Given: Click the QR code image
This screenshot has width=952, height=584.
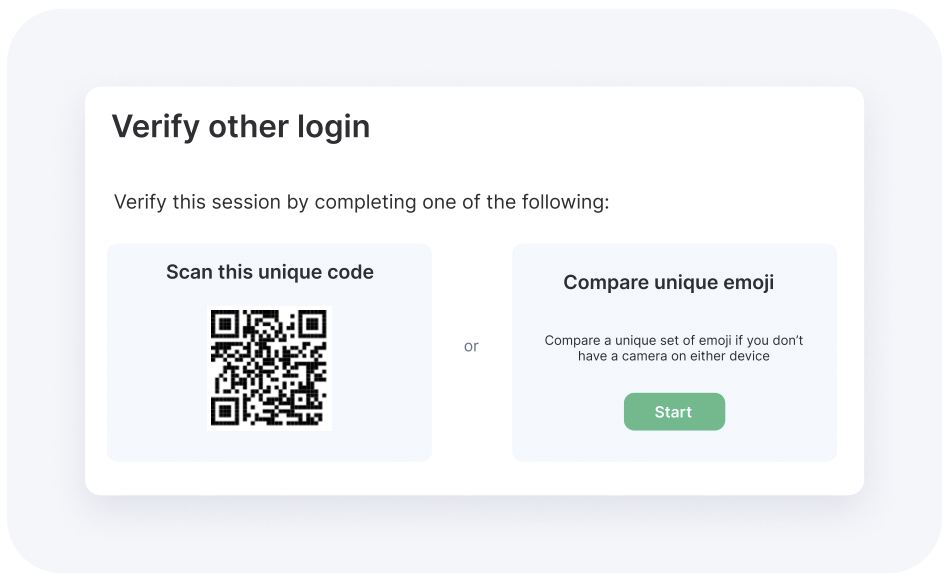Looking at the screenshot, I should click(269, 368).
